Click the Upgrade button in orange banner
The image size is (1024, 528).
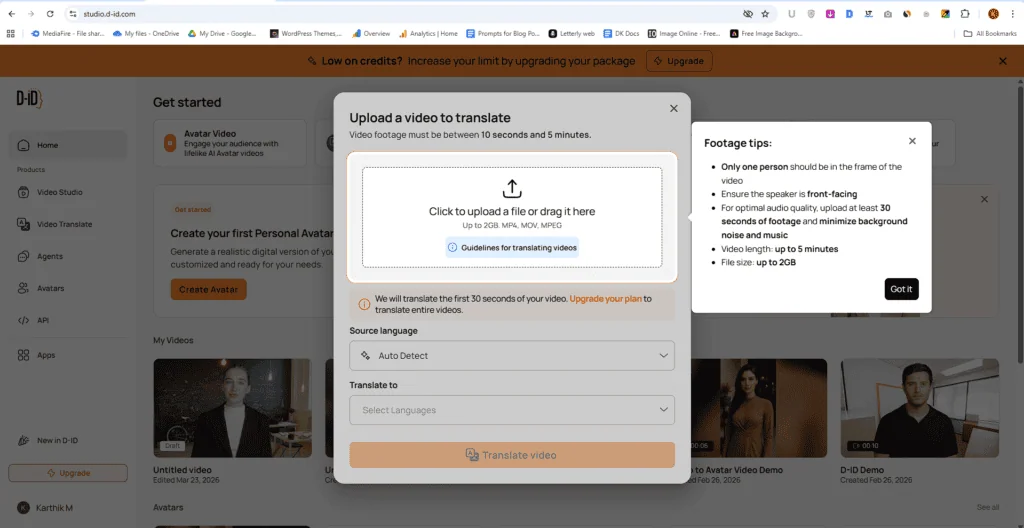(679, 61)
